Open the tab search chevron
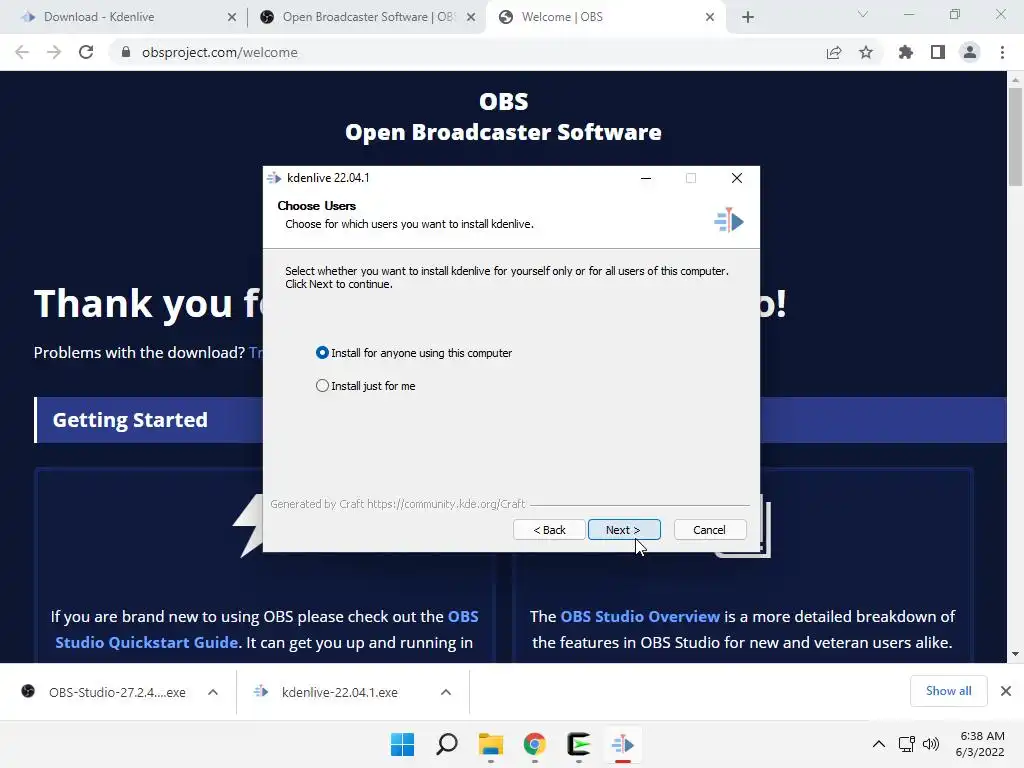This screenshot has width=1024, height=768. pos(863,14)
